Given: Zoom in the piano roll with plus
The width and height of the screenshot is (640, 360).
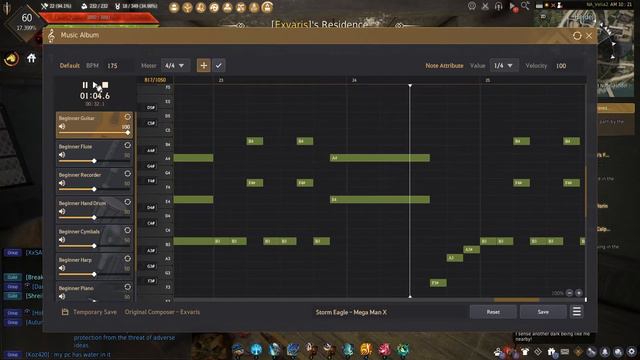Looking at the screenshot, I should pos(579,293).
